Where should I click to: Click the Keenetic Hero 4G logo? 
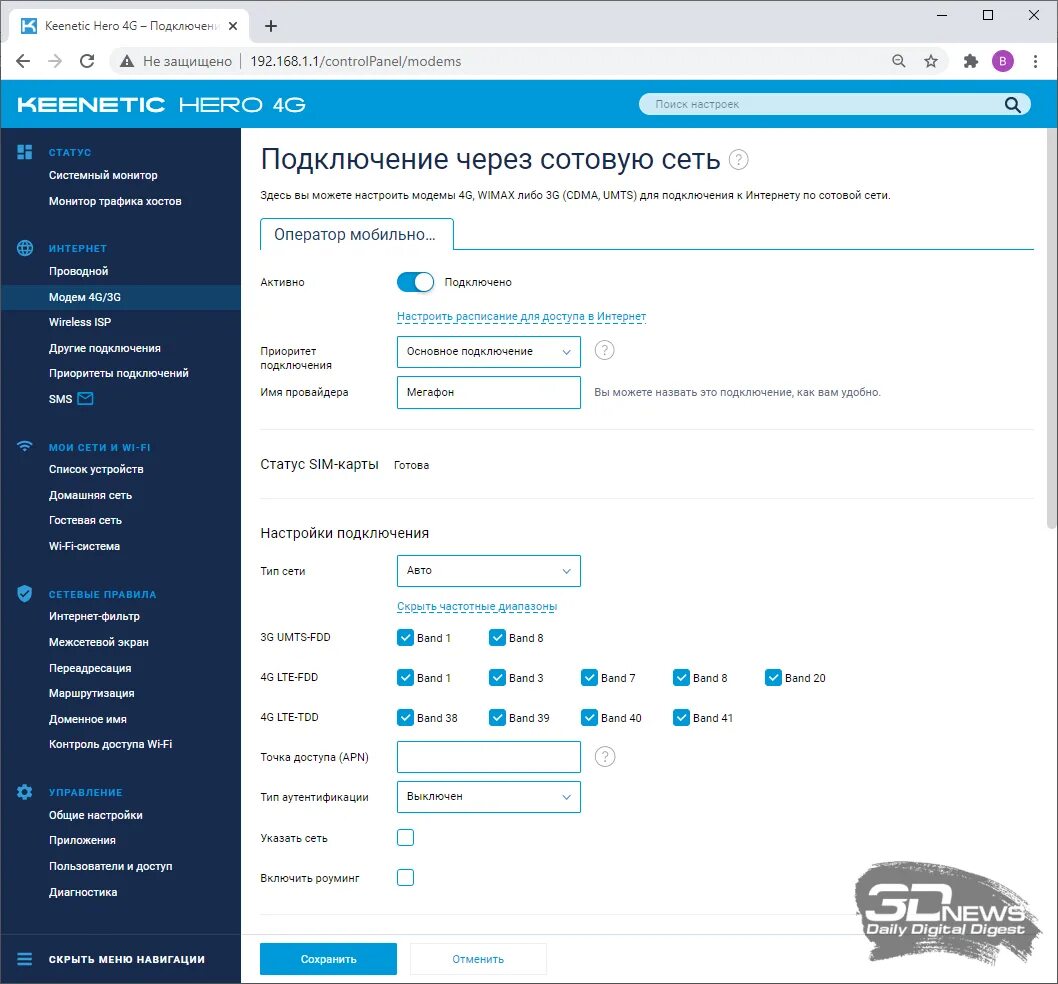(161, 105)
